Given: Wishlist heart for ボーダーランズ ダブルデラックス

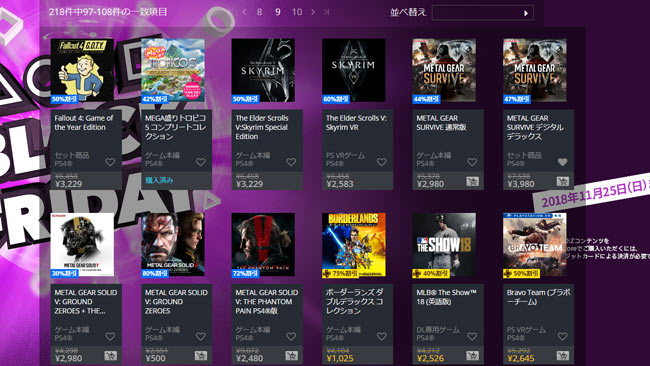Looking at the screenshot, I should click(381, 337).
